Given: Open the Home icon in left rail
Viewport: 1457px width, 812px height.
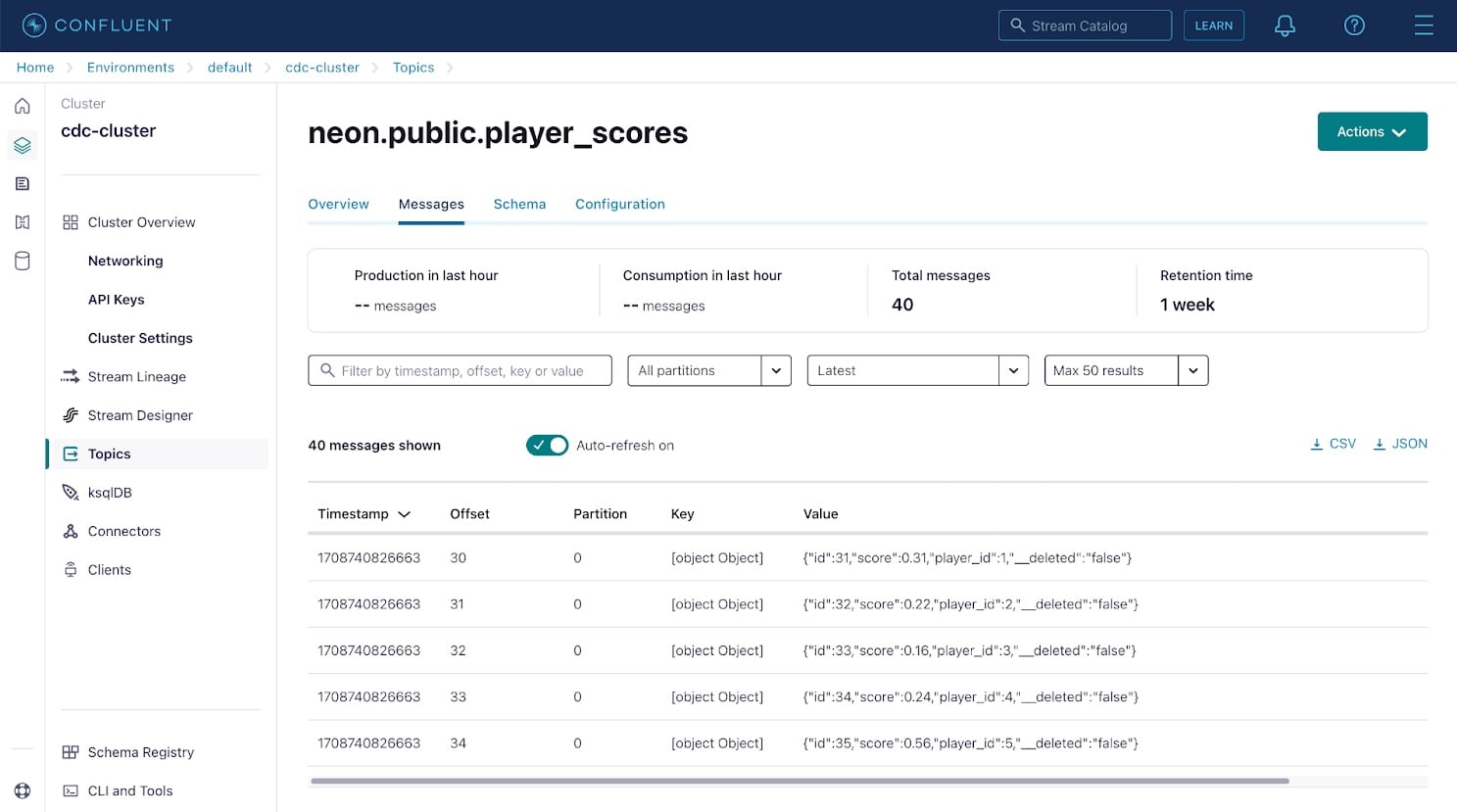Looking at the screenshot, I should [x=23, y=105].
